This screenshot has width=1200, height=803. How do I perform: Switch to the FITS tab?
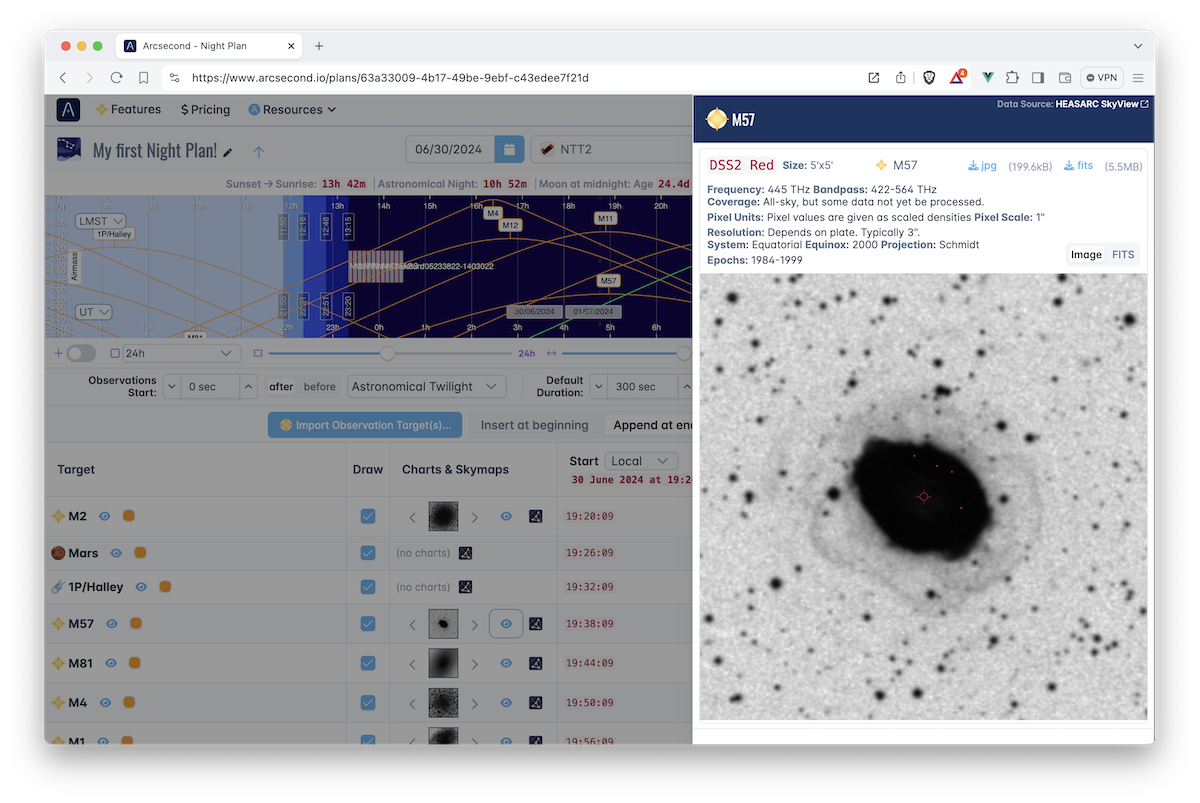(x=1123, y=255)
